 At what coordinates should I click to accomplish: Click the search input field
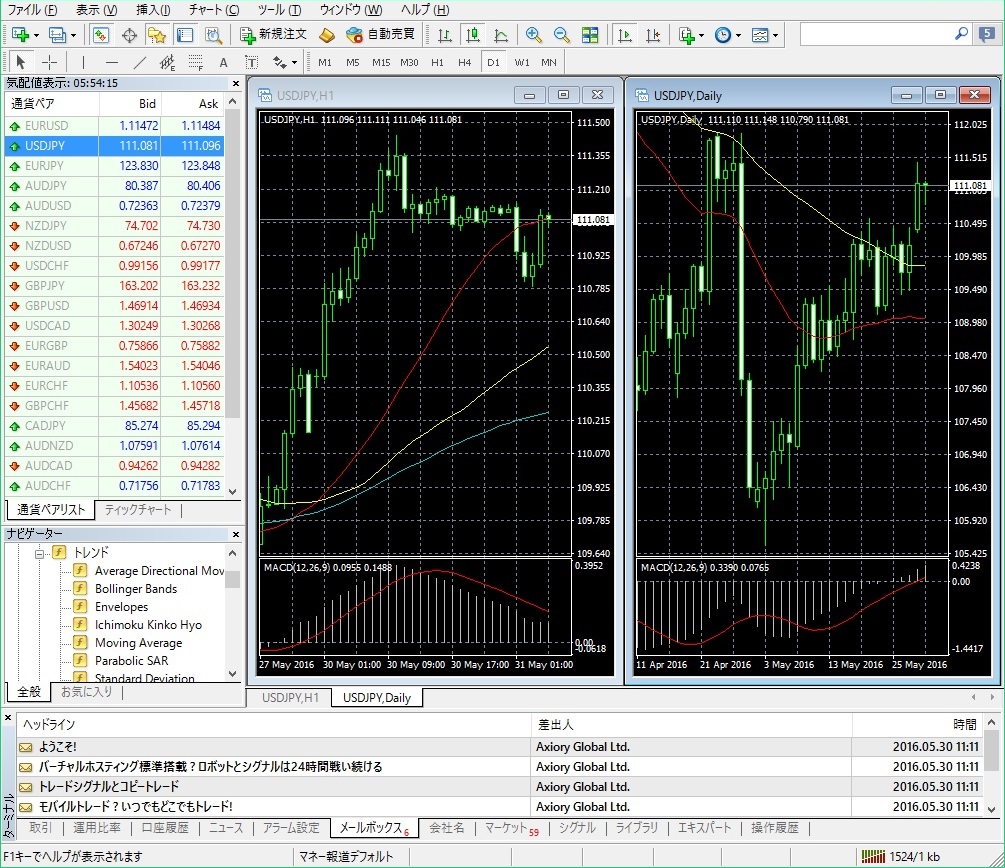[877, 34]
